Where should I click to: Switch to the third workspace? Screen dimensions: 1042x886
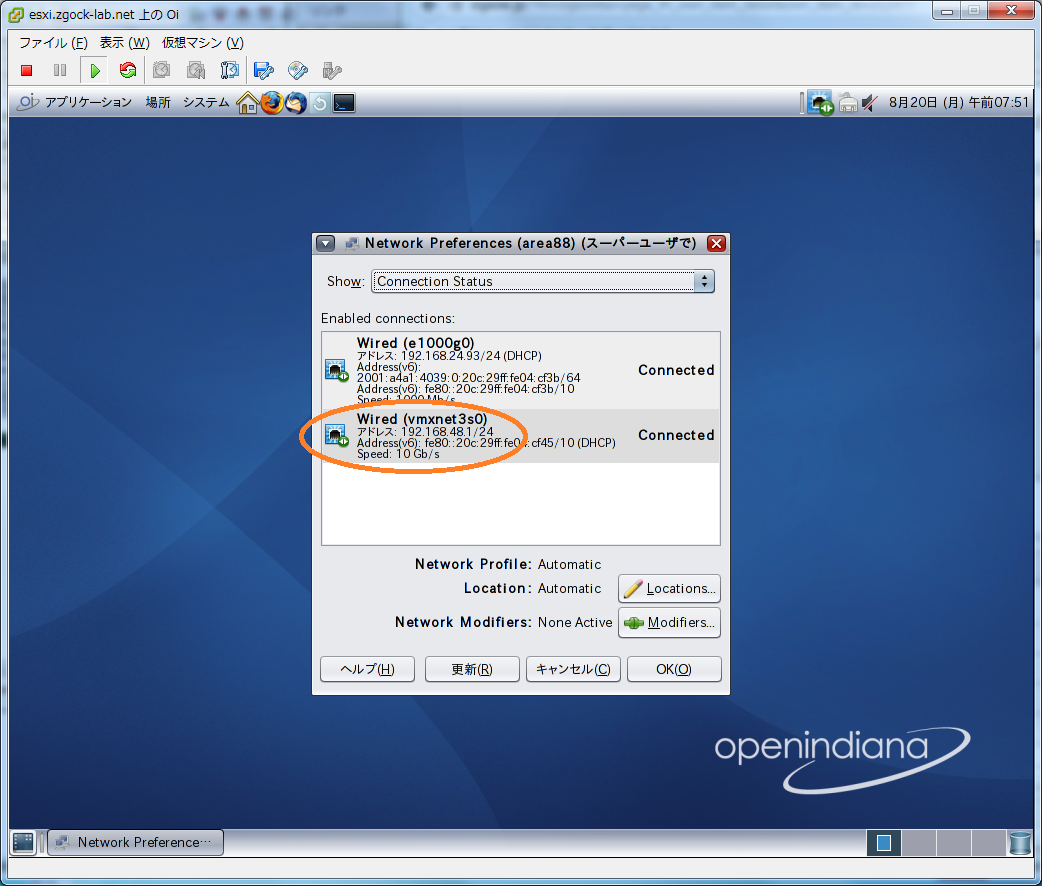(x=954, y=843)
